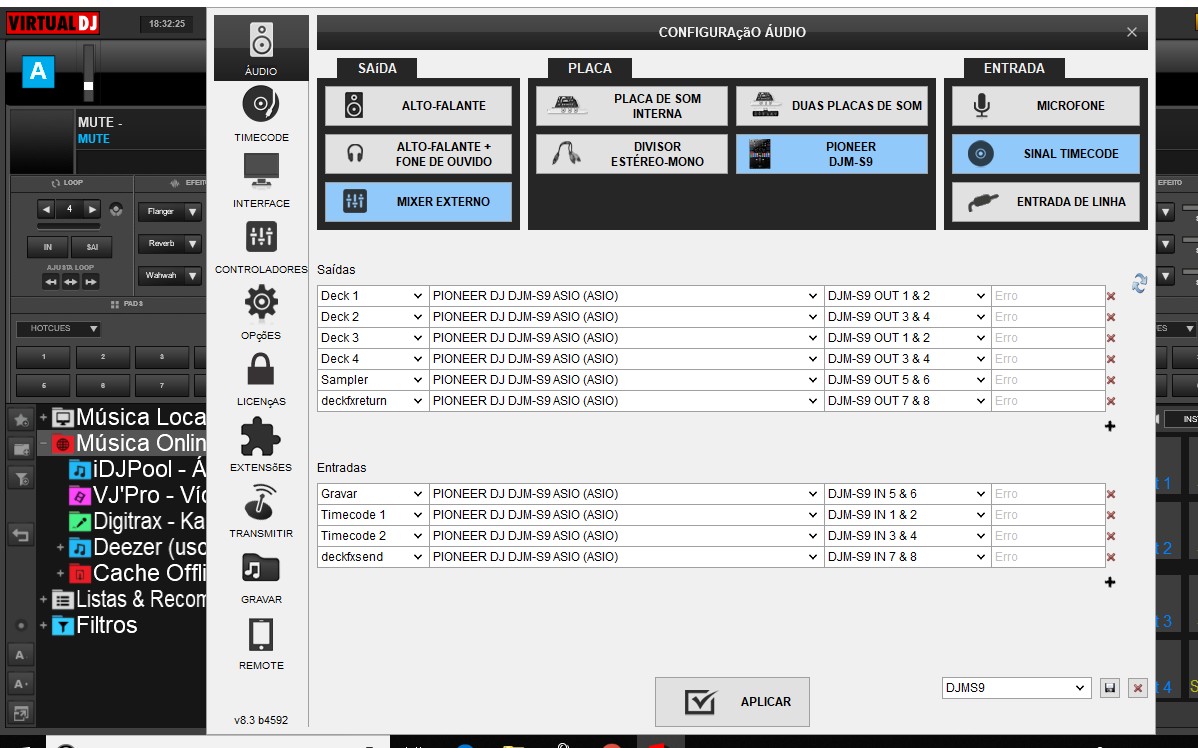
Task: Trigger hotcue pad 2
Action: [x=102, y=357]
